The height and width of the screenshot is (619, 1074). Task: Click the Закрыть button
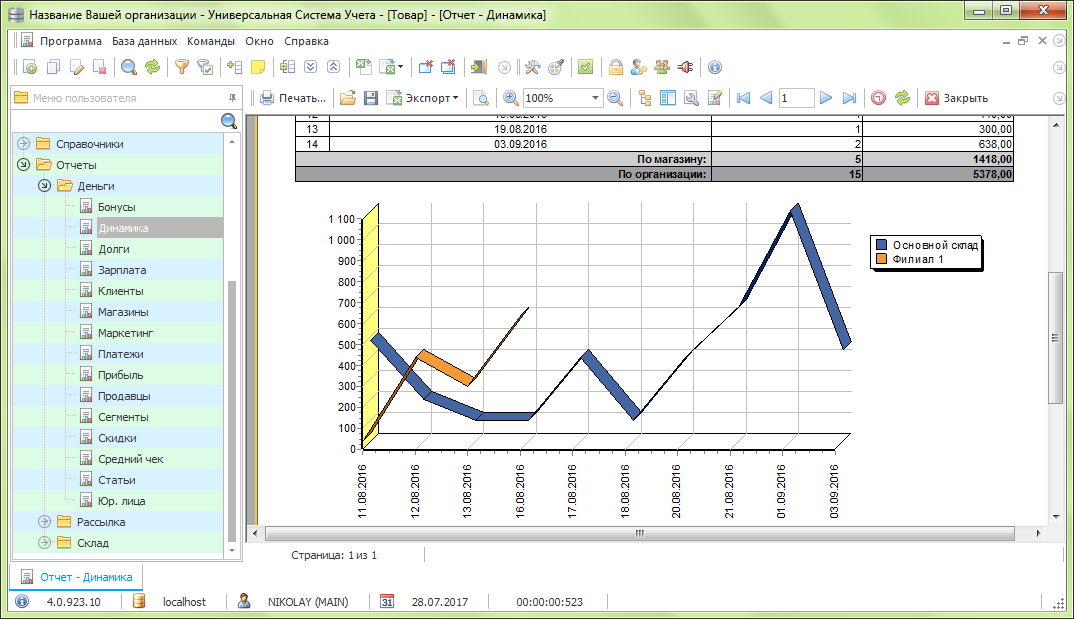coord(957,98)
